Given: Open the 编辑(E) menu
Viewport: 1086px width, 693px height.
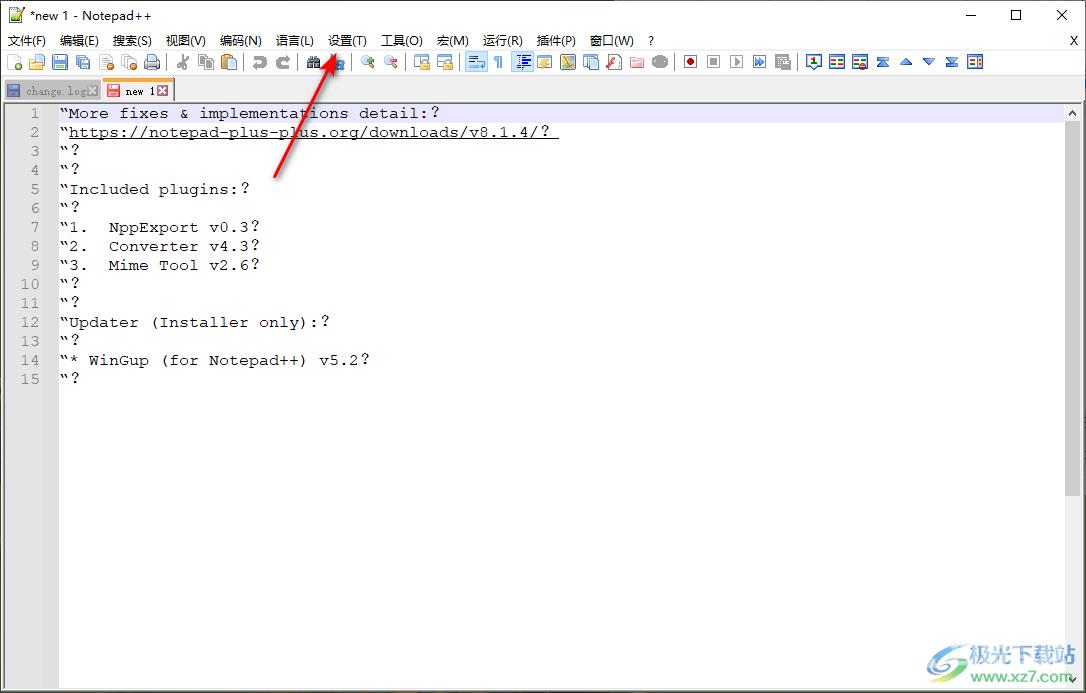Looking at the screenshot, I should [79, 41].
